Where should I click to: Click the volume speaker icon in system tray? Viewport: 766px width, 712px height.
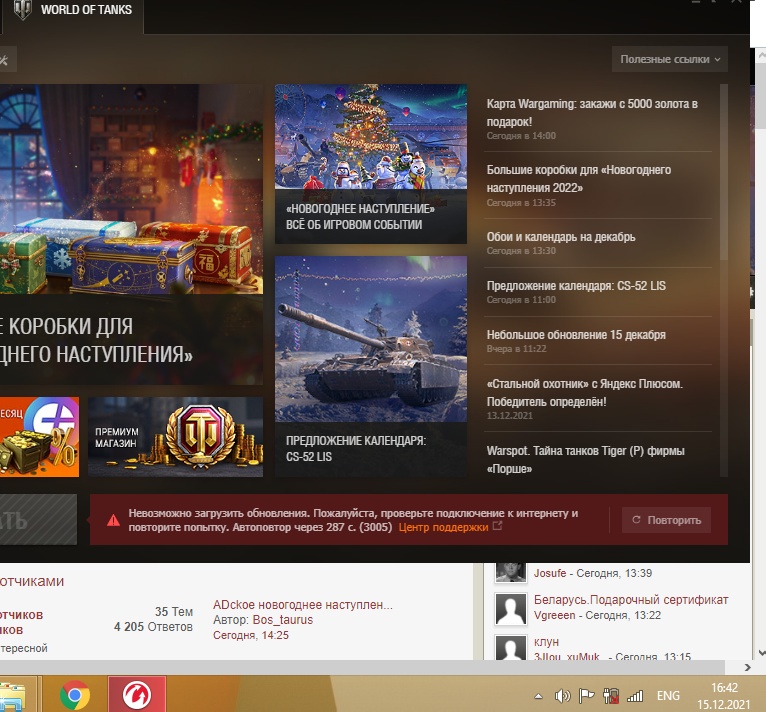click(x=562, y=696)
